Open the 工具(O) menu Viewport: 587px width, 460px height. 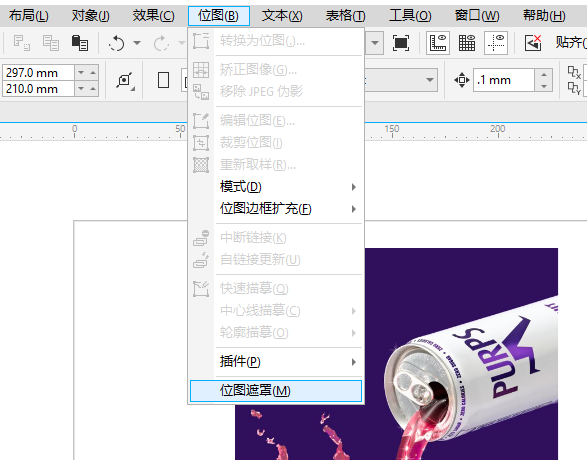410,16
